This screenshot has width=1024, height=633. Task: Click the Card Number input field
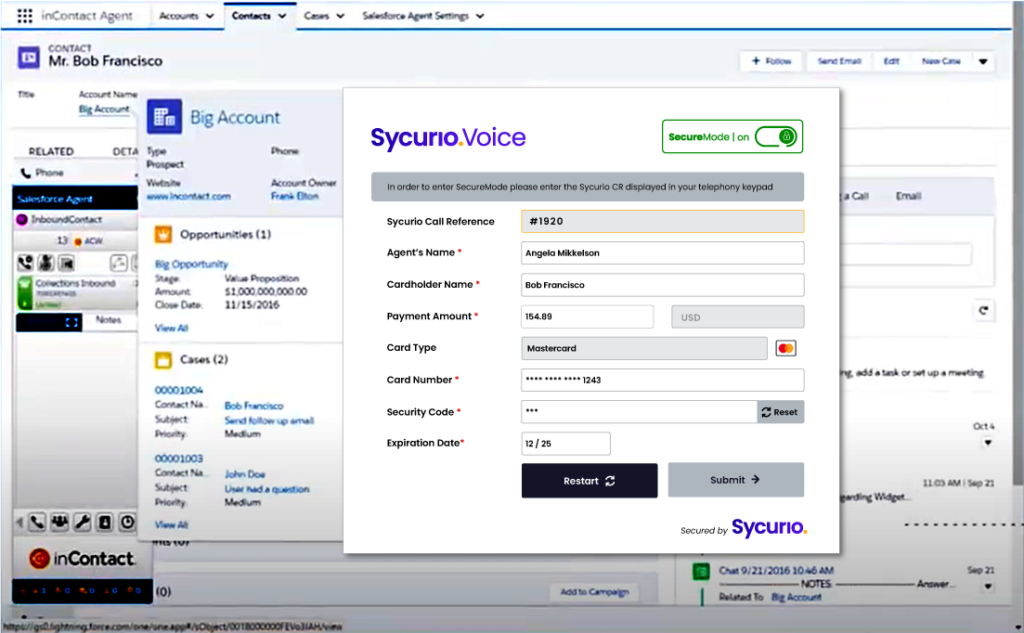663,380
